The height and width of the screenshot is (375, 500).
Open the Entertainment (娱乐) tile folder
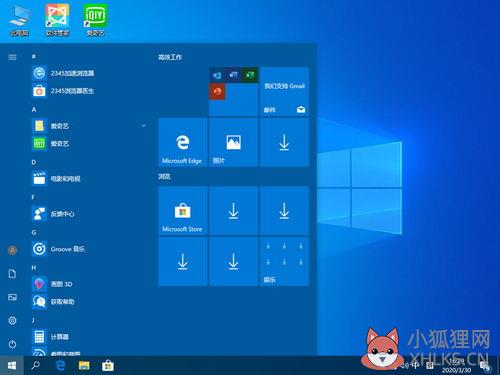284,261
